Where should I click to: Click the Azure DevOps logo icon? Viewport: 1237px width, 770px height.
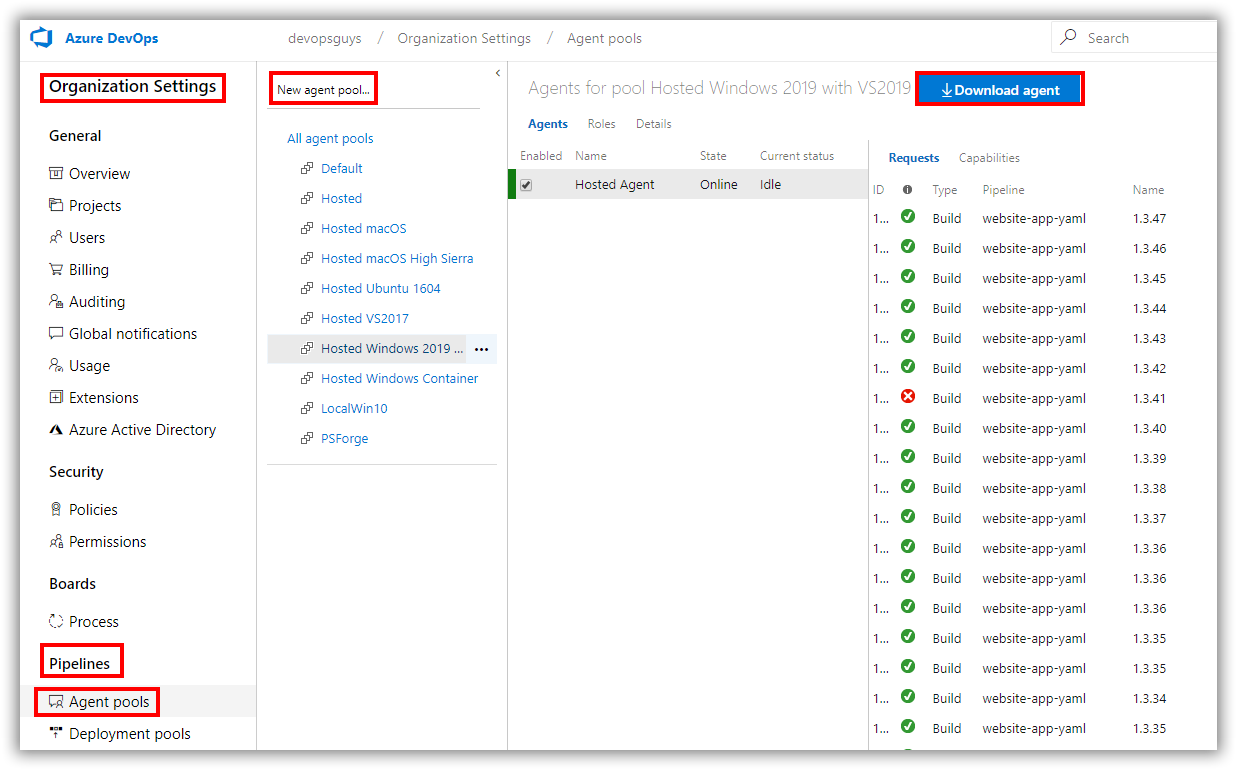pos(40,37)
